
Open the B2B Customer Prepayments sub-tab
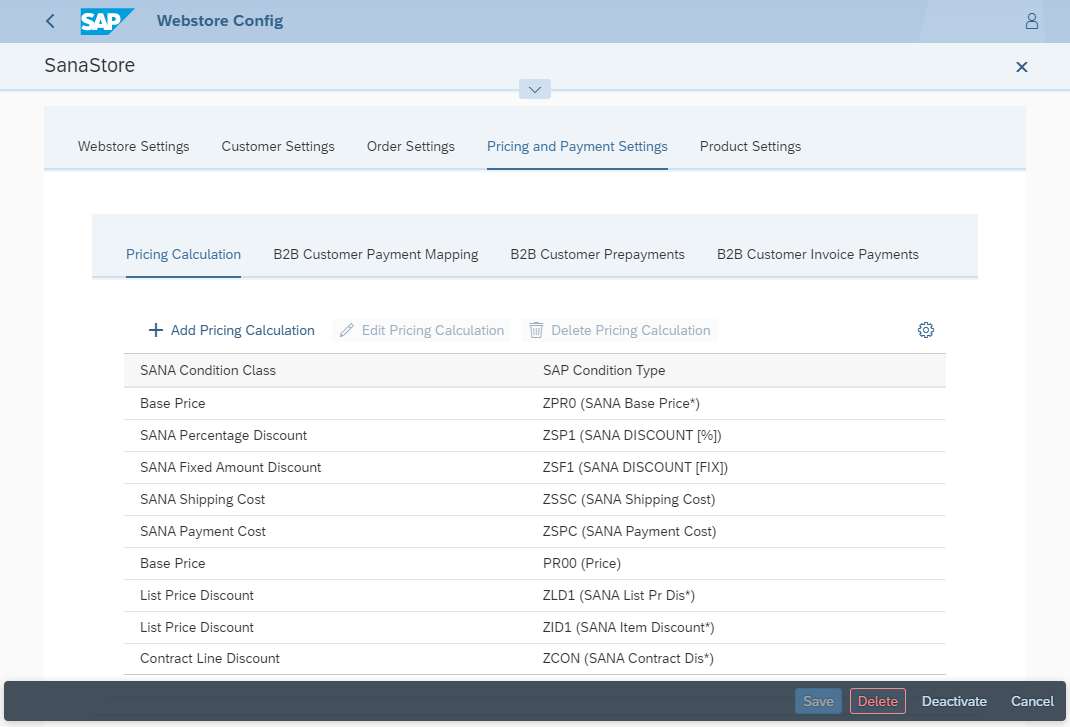click(x=598, y=255)
